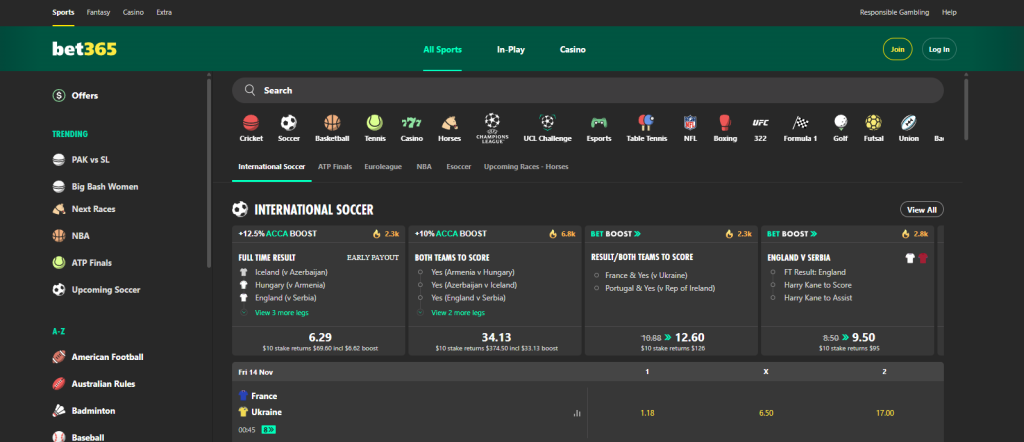
Task: Select the Golf ball icon
Action: pyautogui.click(x=840, y=122)
